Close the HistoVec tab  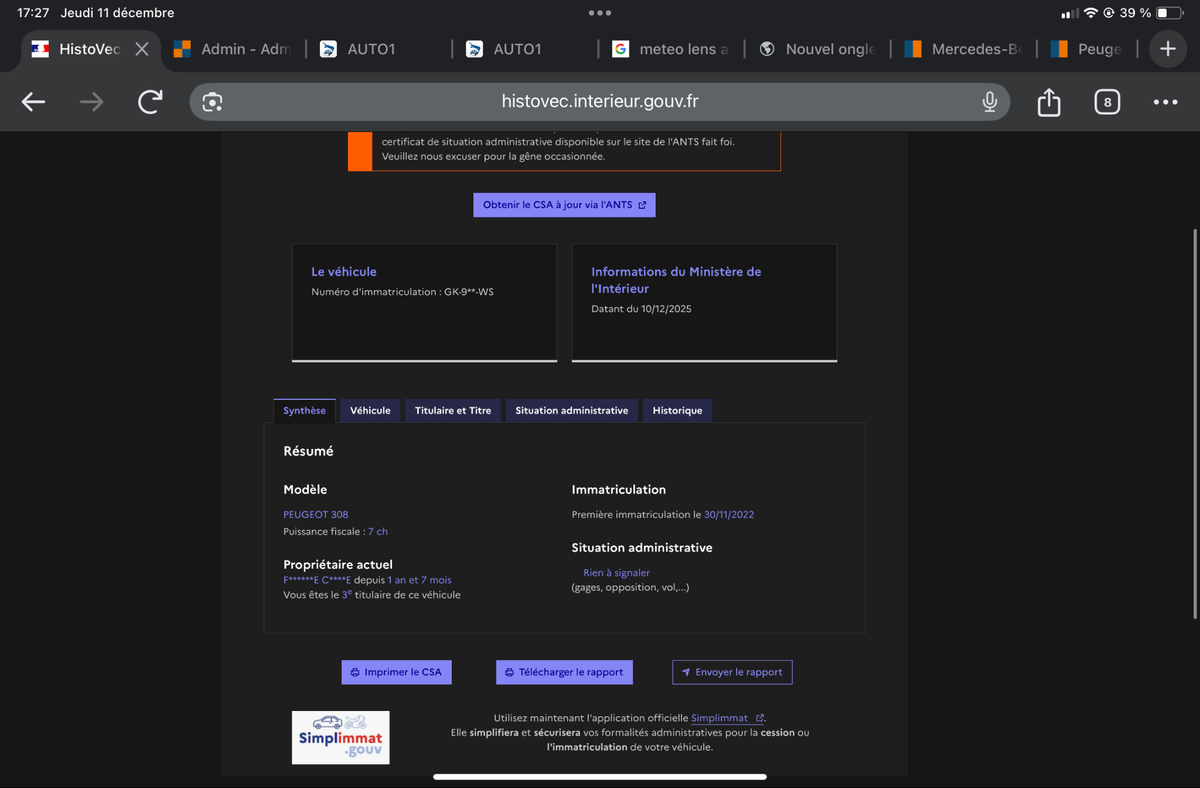click(142, 49)
